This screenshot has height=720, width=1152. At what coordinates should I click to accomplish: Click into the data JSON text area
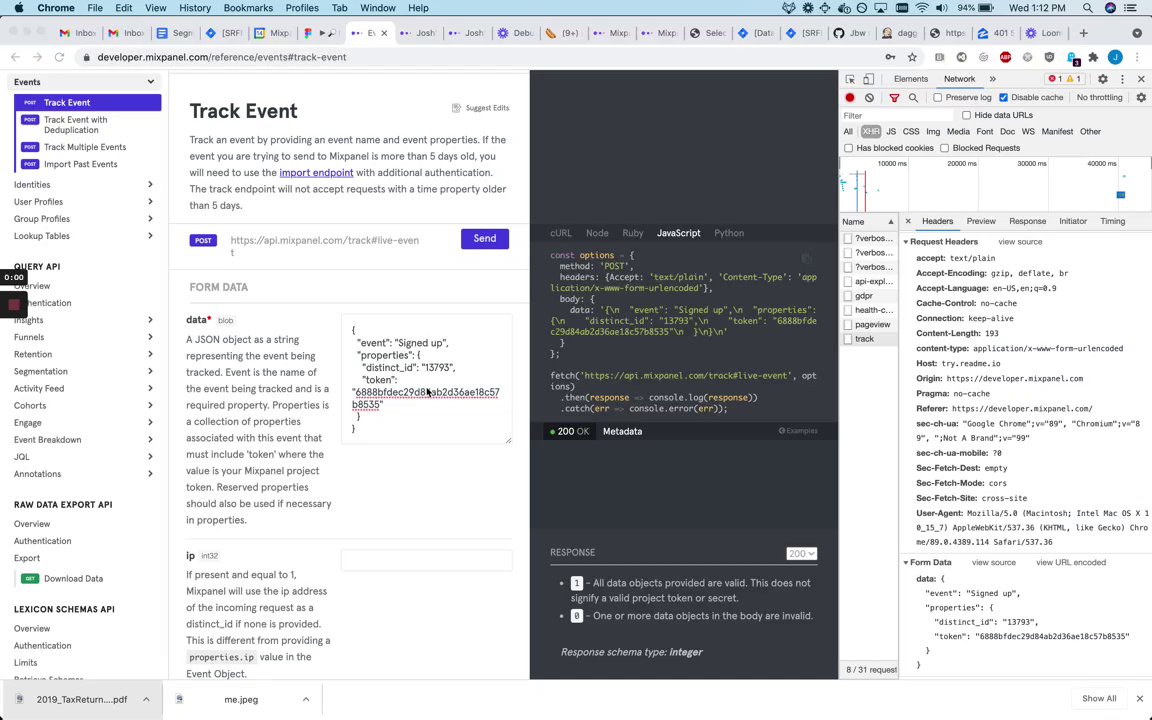(x=426, y=379)
